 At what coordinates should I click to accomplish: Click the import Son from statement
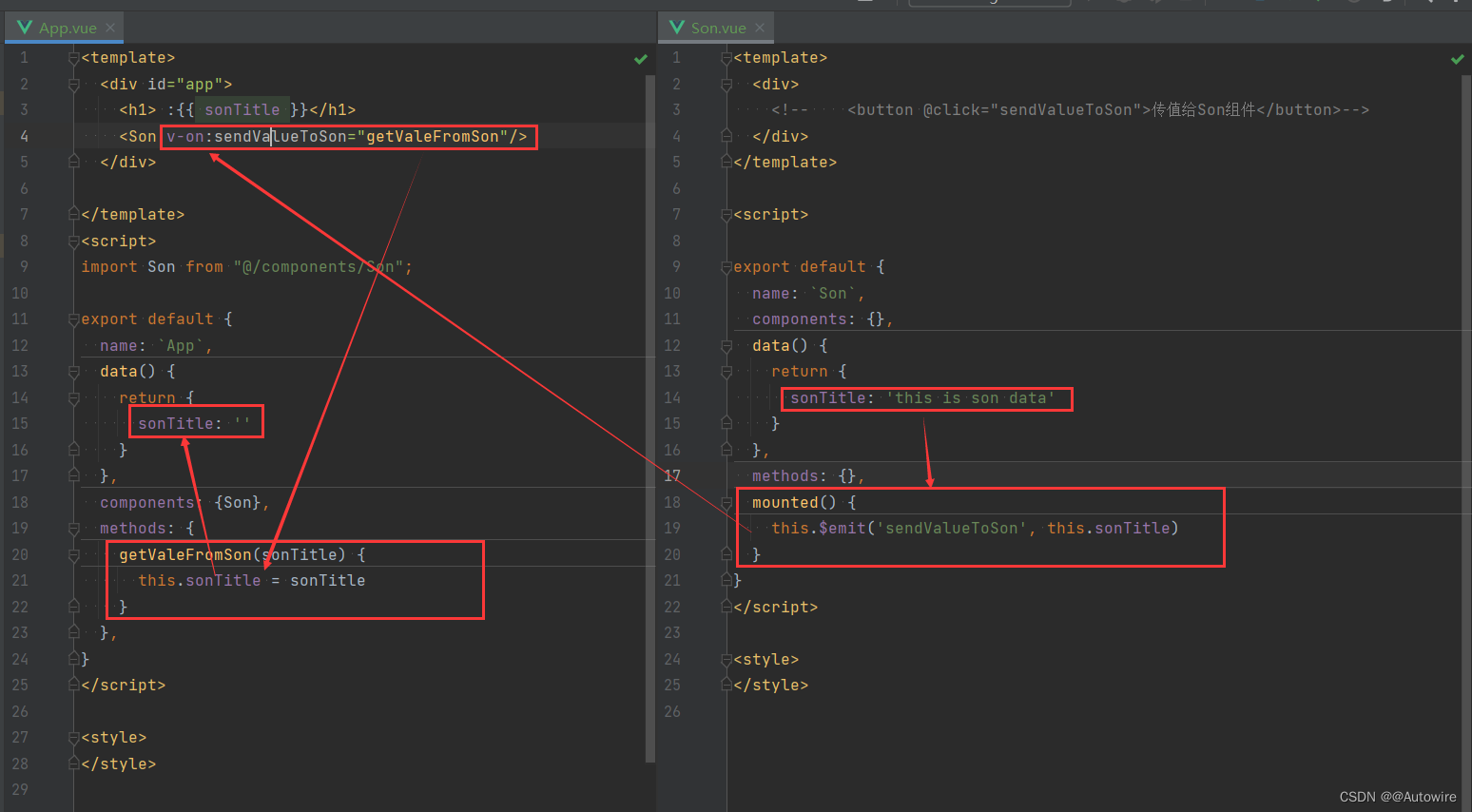[x=247, y=267]
